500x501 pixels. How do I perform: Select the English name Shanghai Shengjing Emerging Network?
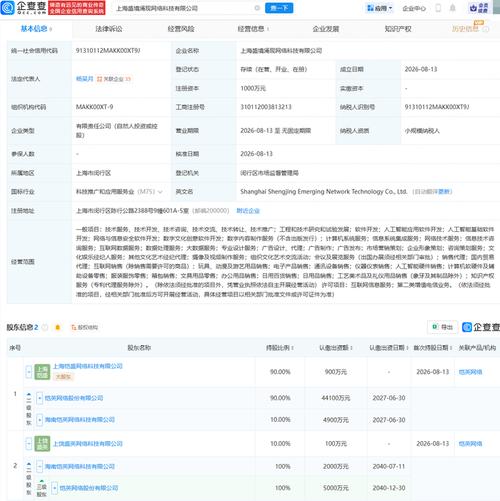tap(323, 192)
